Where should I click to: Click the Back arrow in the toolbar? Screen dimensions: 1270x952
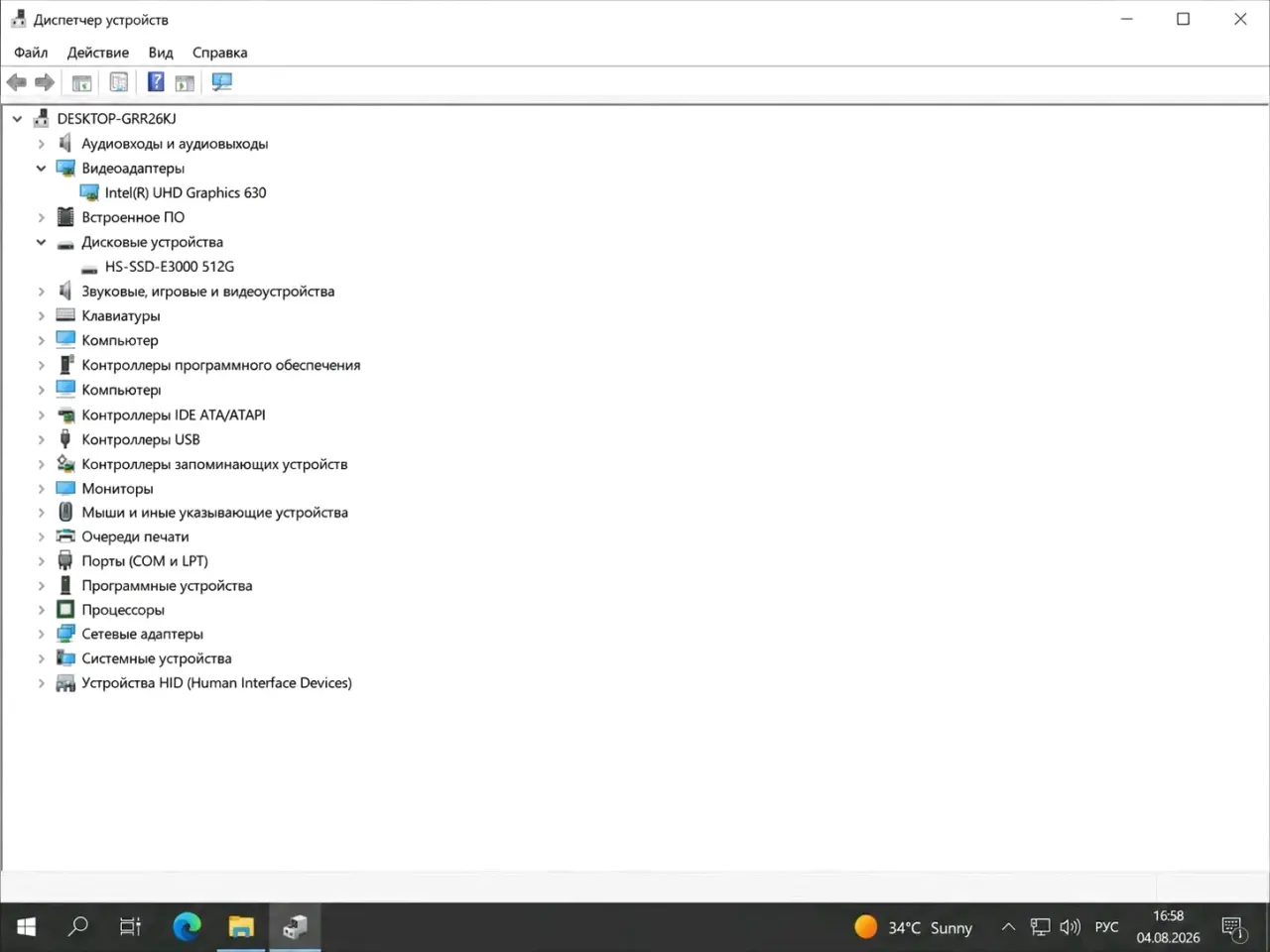pos(17,82)
